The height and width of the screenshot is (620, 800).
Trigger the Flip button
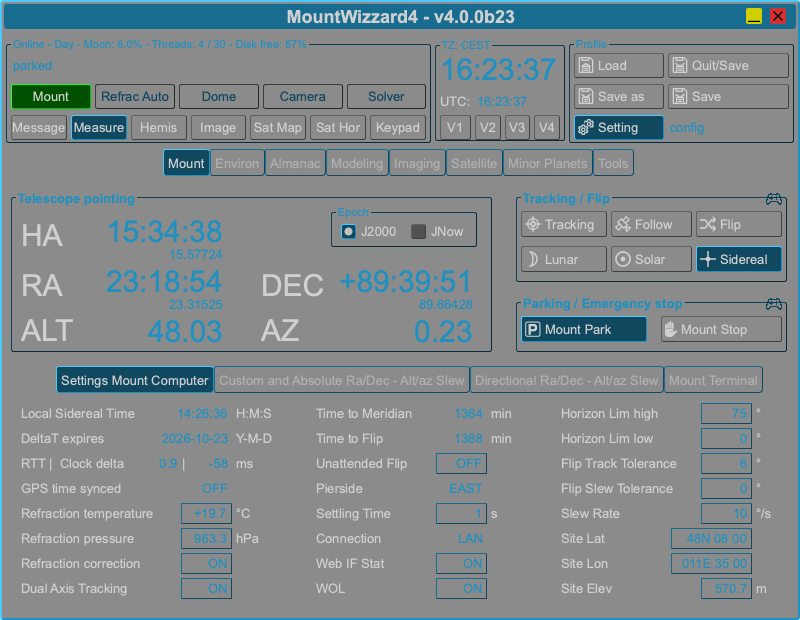click(739, 225)
